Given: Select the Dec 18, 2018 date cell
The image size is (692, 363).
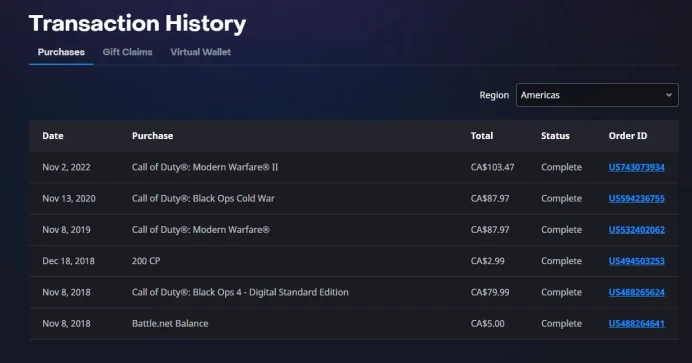Looking at the screenshot, I should click(68, 261).
